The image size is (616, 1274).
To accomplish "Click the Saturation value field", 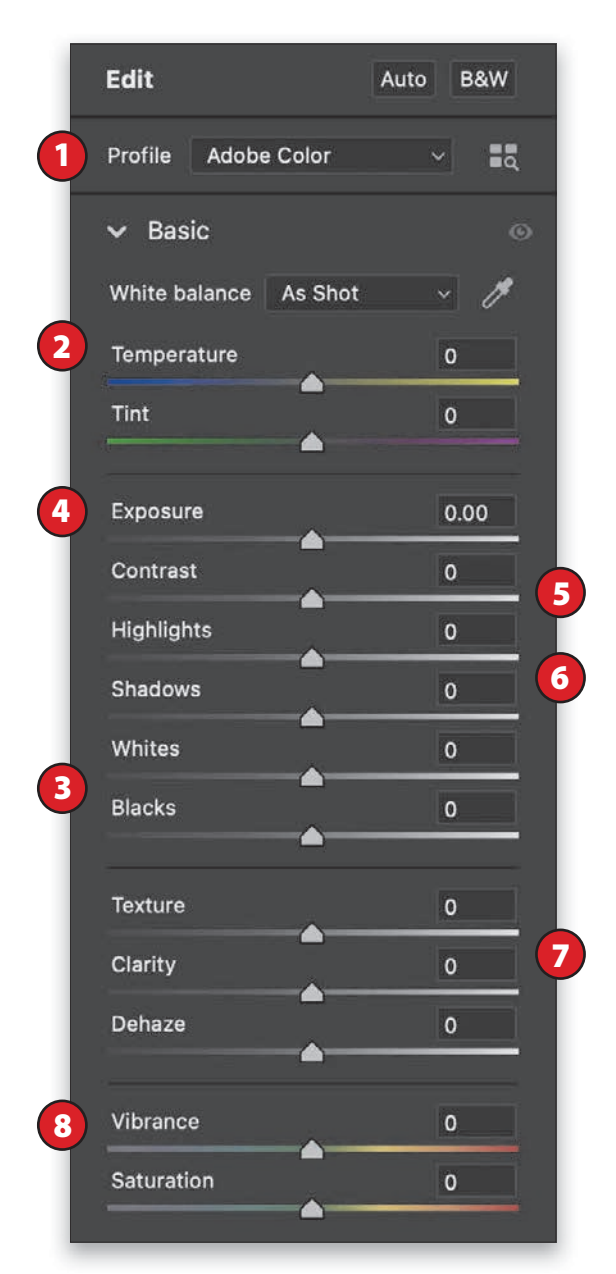I will pyautogui.click(x=477, y=1182).
